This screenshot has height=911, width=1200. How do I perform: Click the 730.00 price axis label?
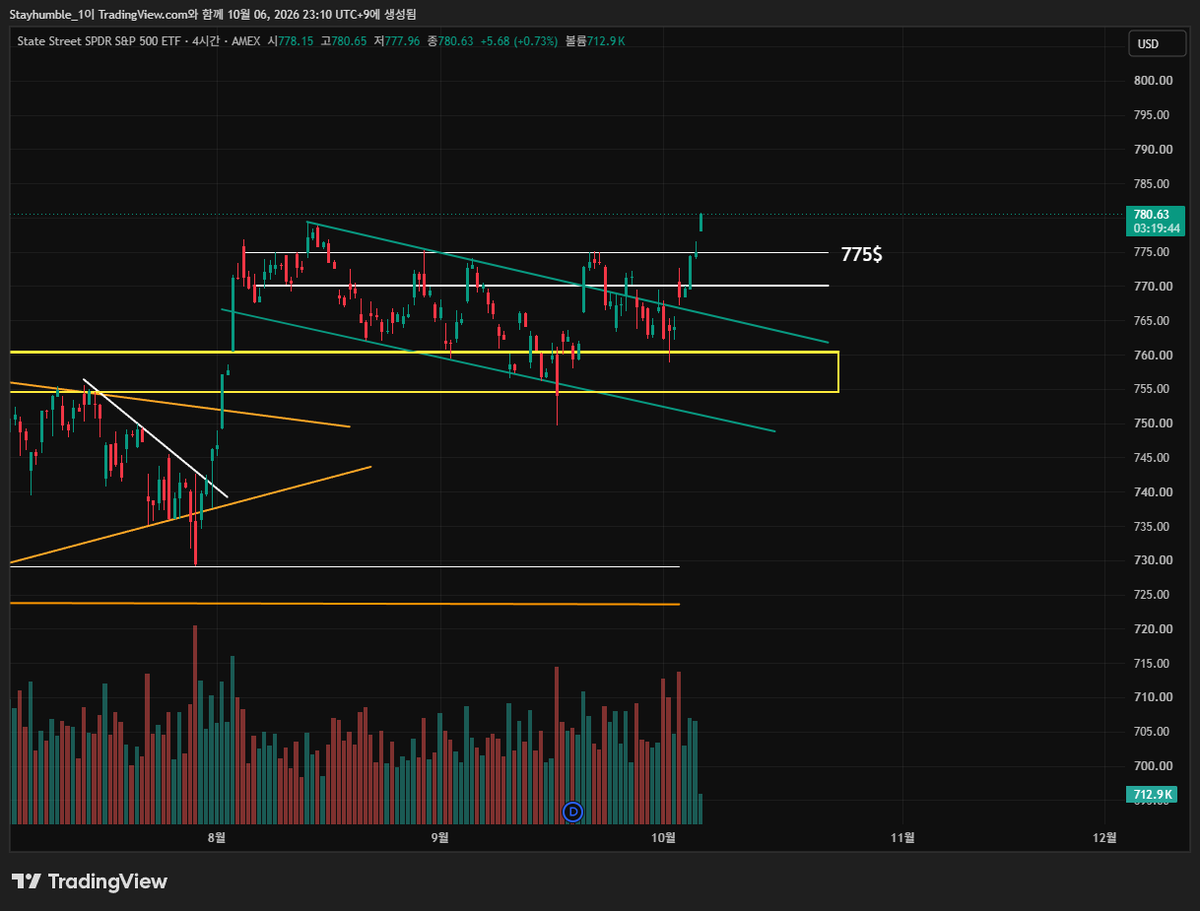1153,560
